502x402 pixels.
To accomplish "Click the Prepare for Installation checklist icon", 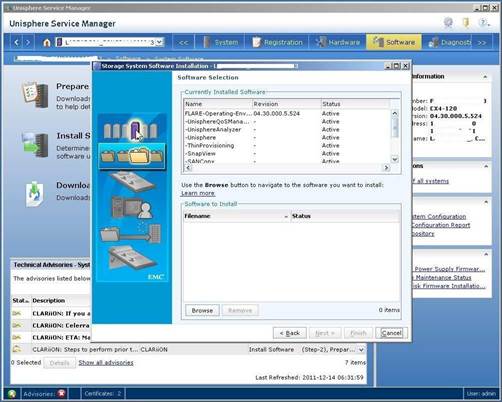I will click(35, 95).
